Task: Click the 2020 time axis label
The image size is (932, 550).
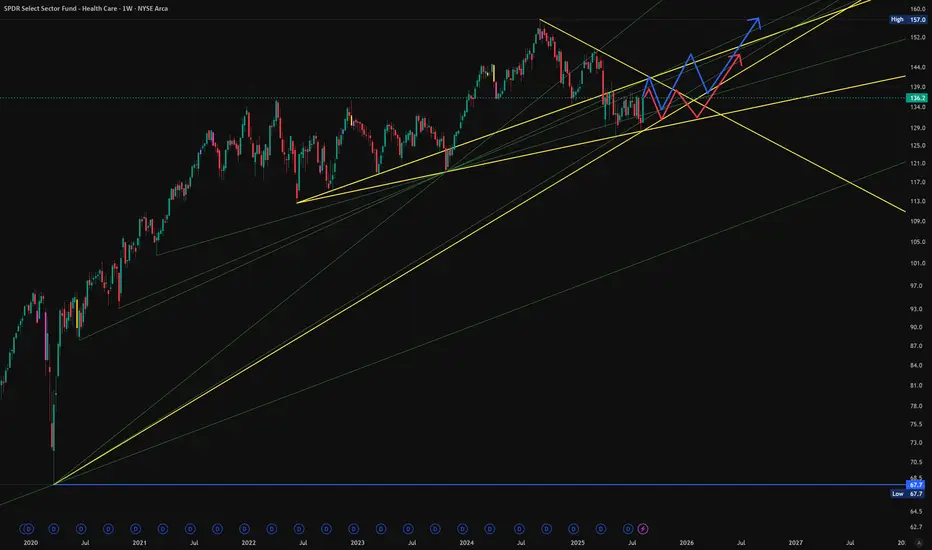Action: tap(30, 542)
